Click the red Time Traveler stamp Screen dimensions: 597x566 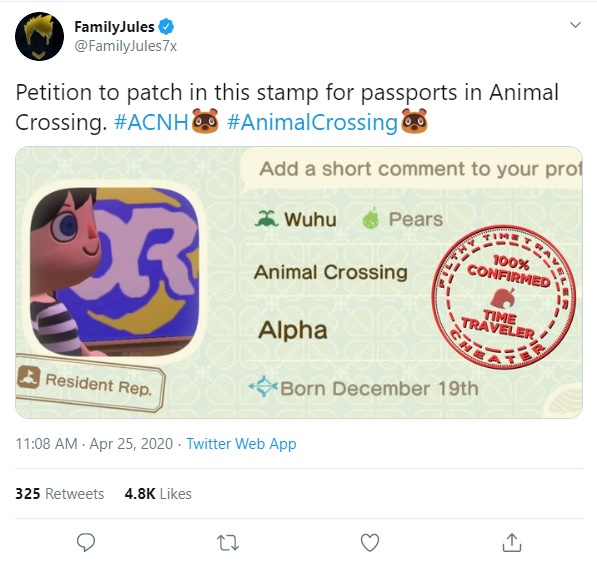click(503, 297)
